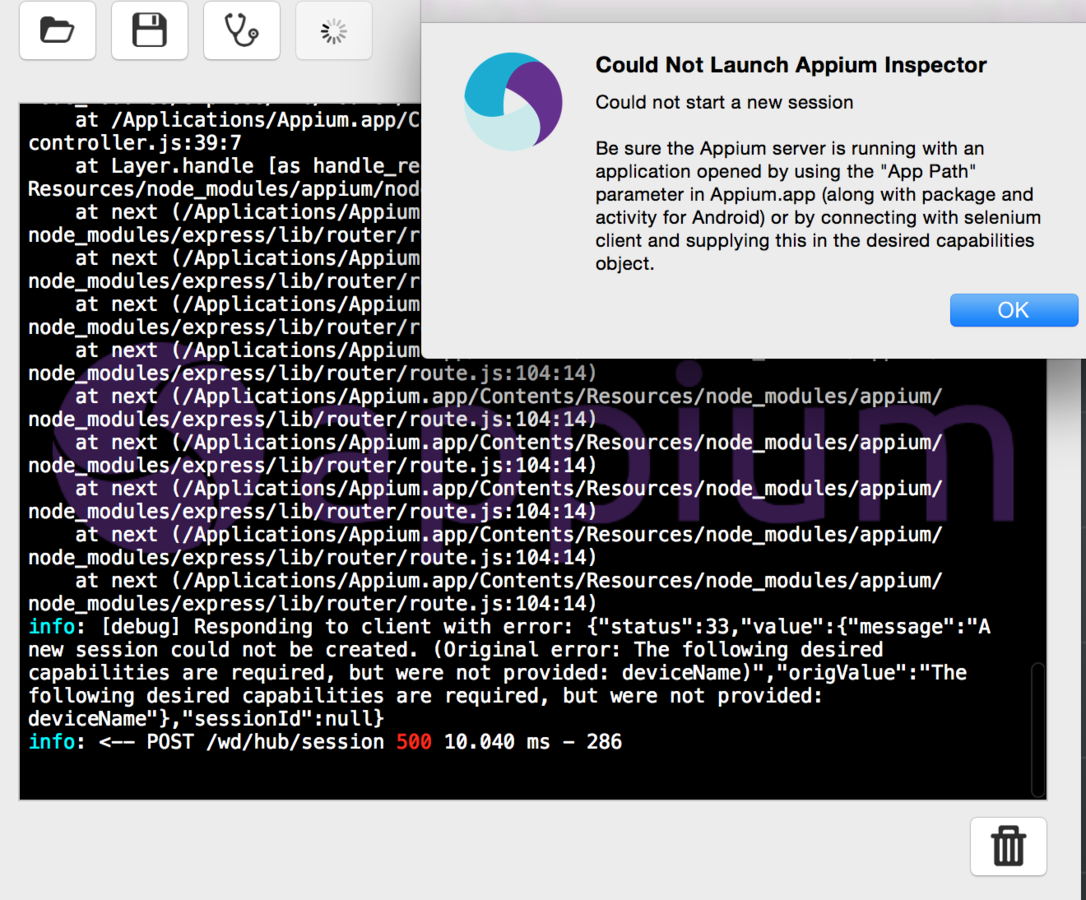The height and width of the screenshot is (900, 1086).
Task: Click "Could Not Launch Appium Inspector" heading
Action: click(x=791, y=64)
